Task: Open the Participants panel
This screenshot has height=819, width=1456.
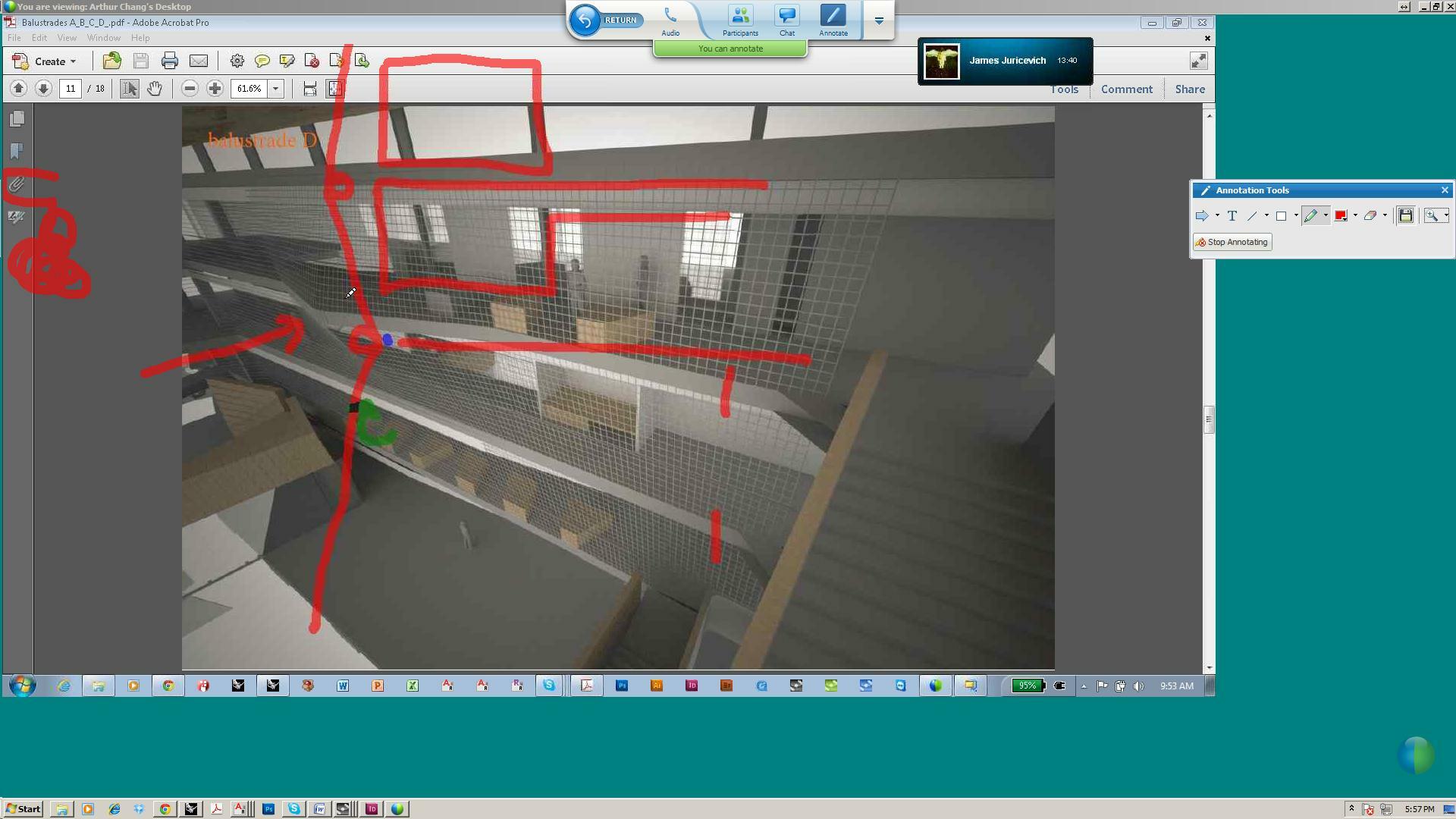Action: [740, 21]
